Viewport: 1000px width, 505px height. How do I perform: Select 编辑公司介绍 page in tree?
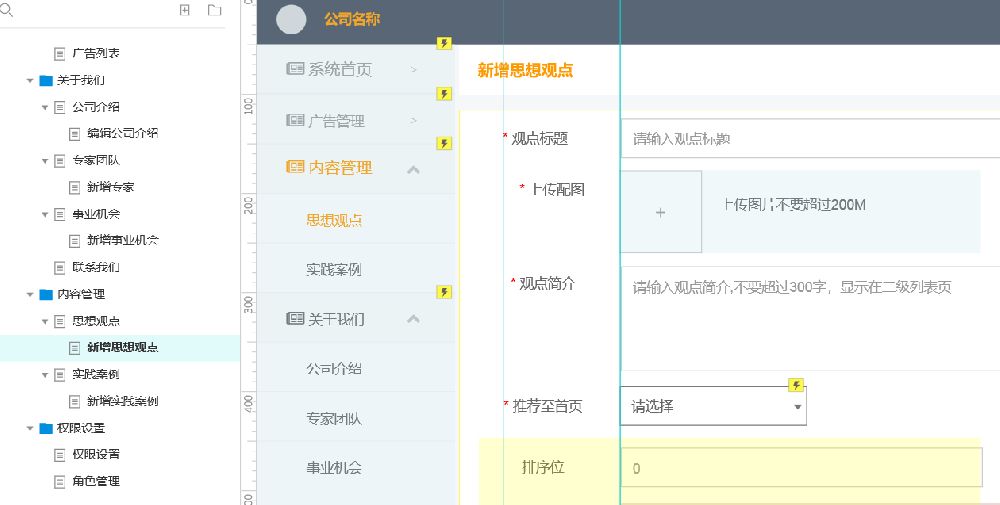[x=122, y=133]
